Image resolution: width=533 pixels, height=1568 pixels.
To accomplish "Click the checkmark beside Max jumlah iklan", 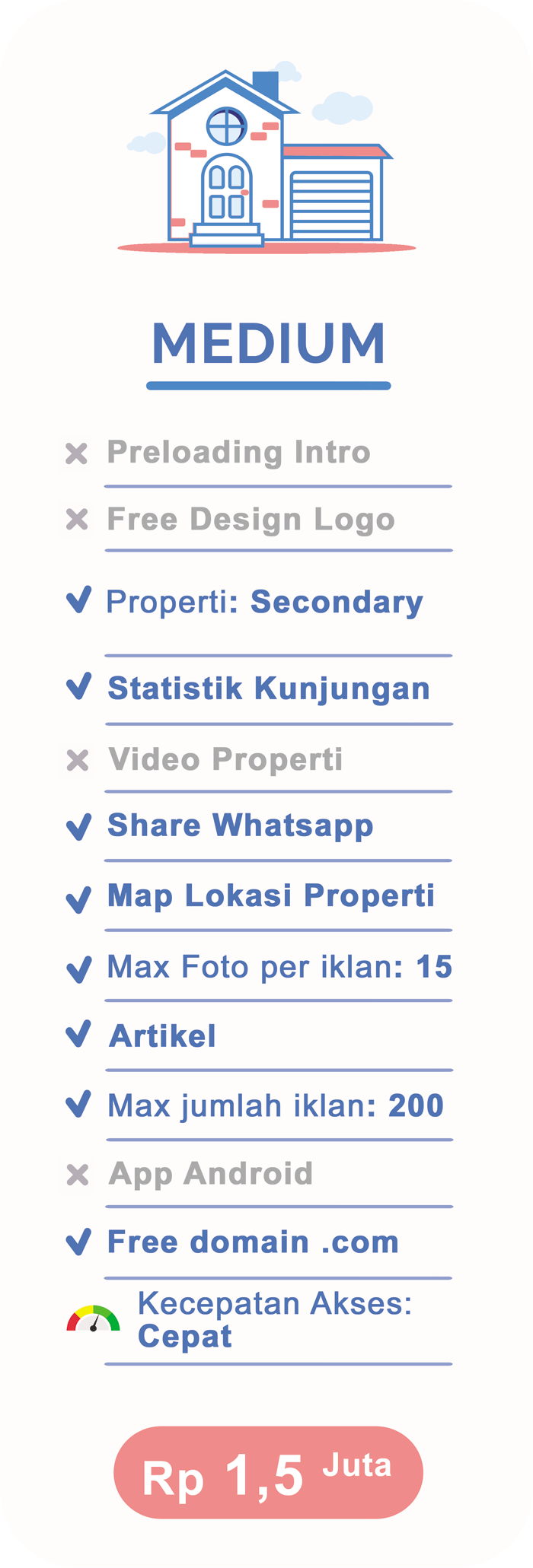I will (78, 1104).
